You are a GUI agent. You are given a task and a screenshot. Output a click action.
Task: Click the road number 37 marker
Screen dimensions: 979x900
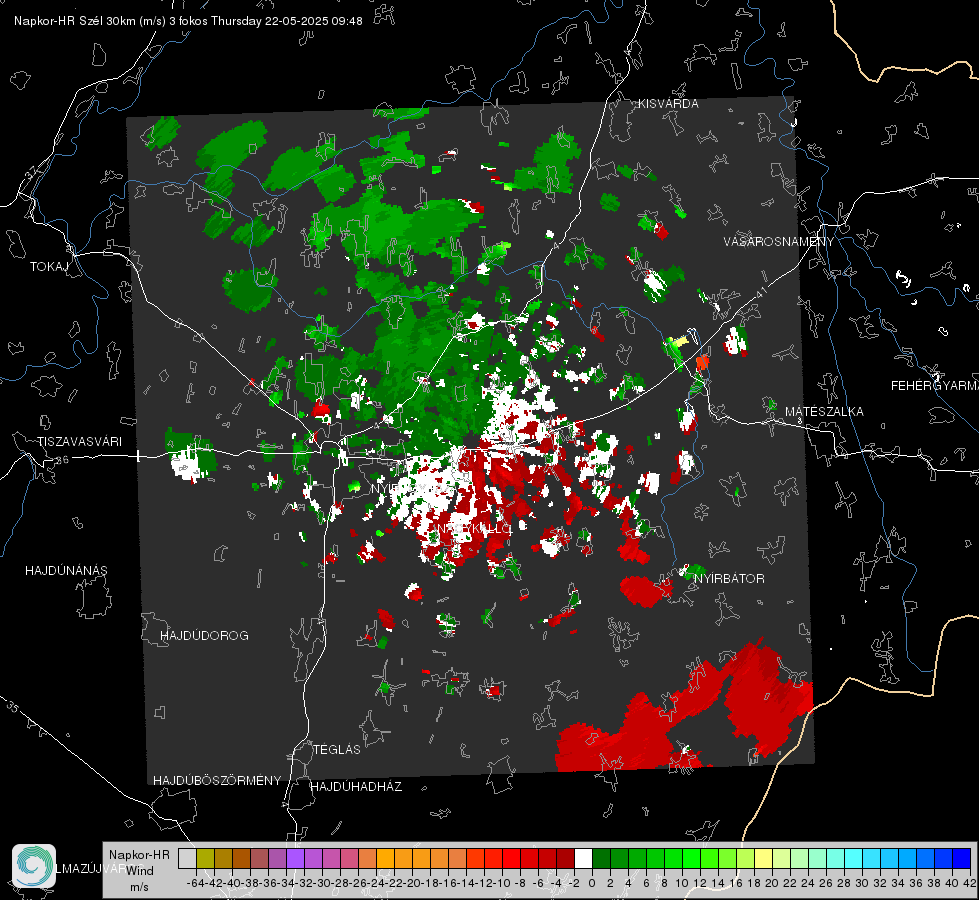click(x=32, y=172)
